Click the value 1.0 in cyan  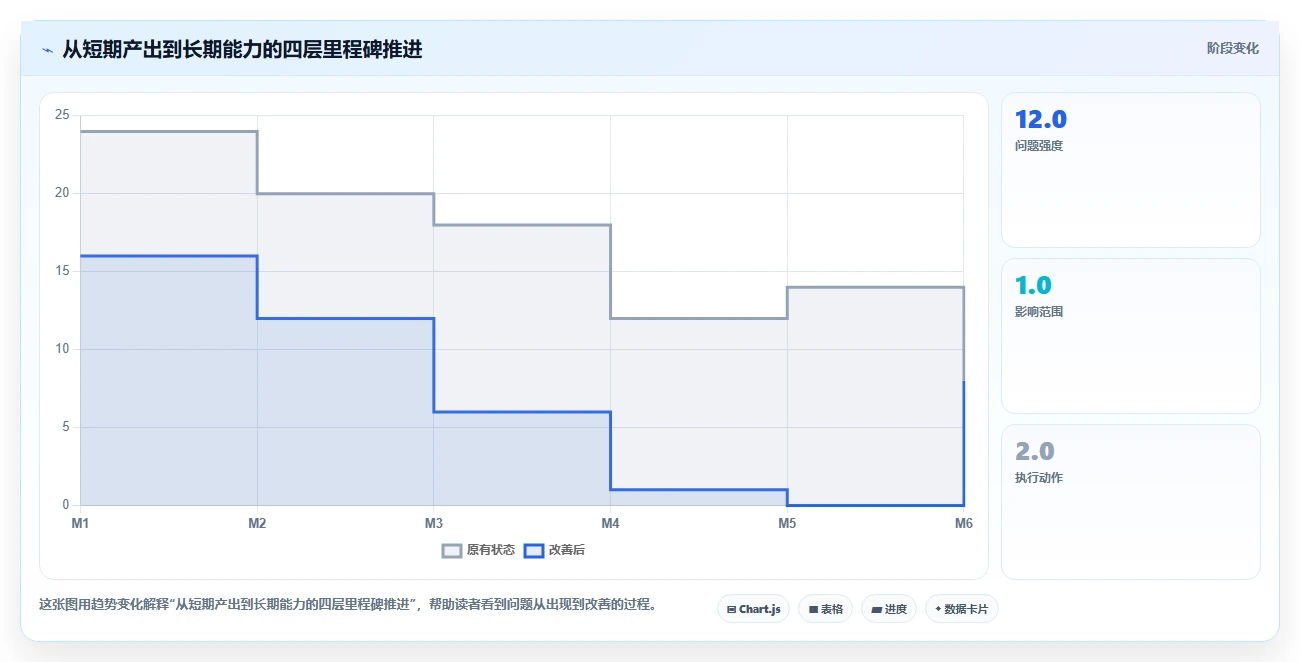(x=1033, y=286)
